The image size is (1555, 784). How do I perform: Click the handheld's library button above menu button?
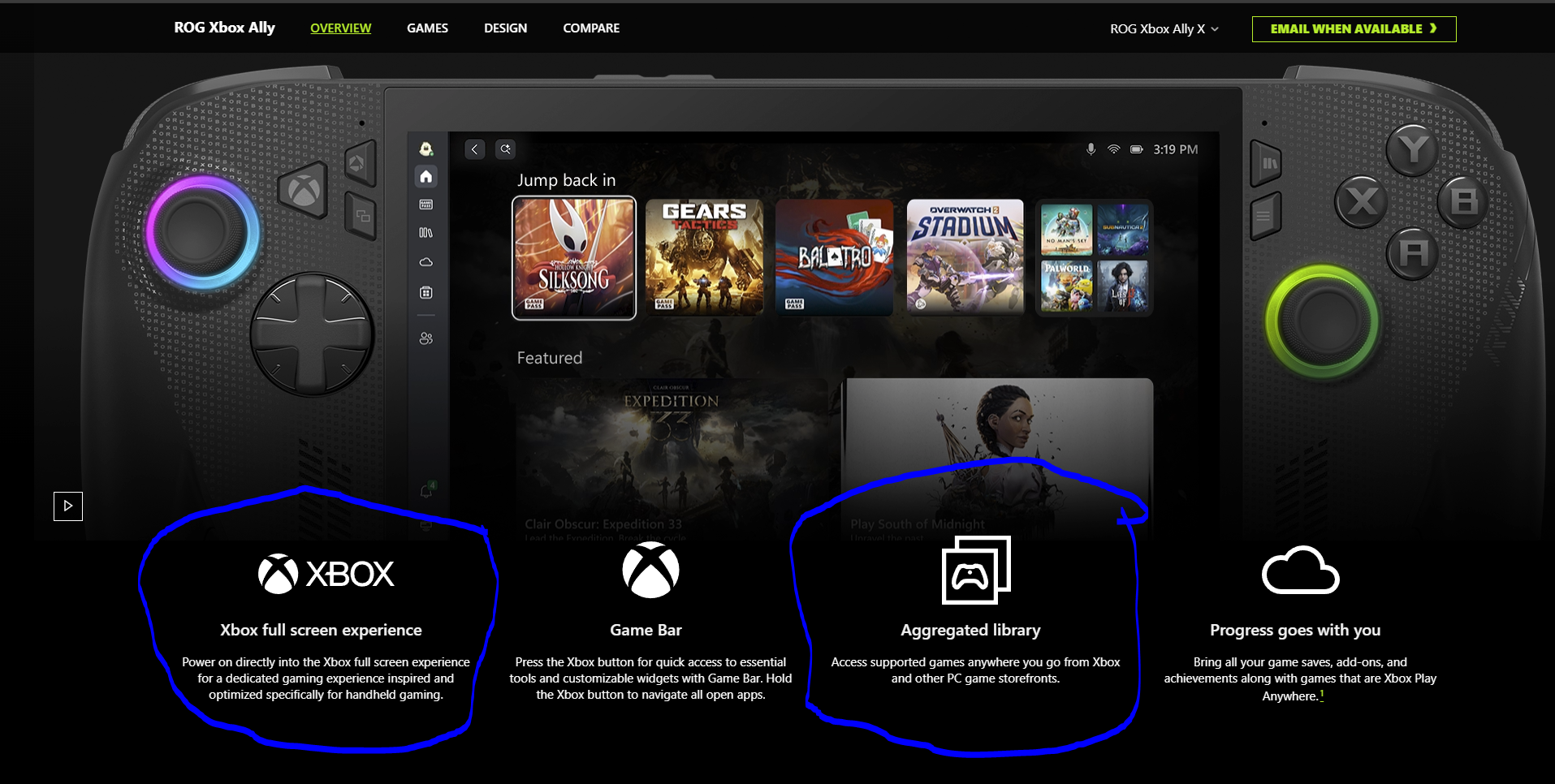coord(1266,163)
